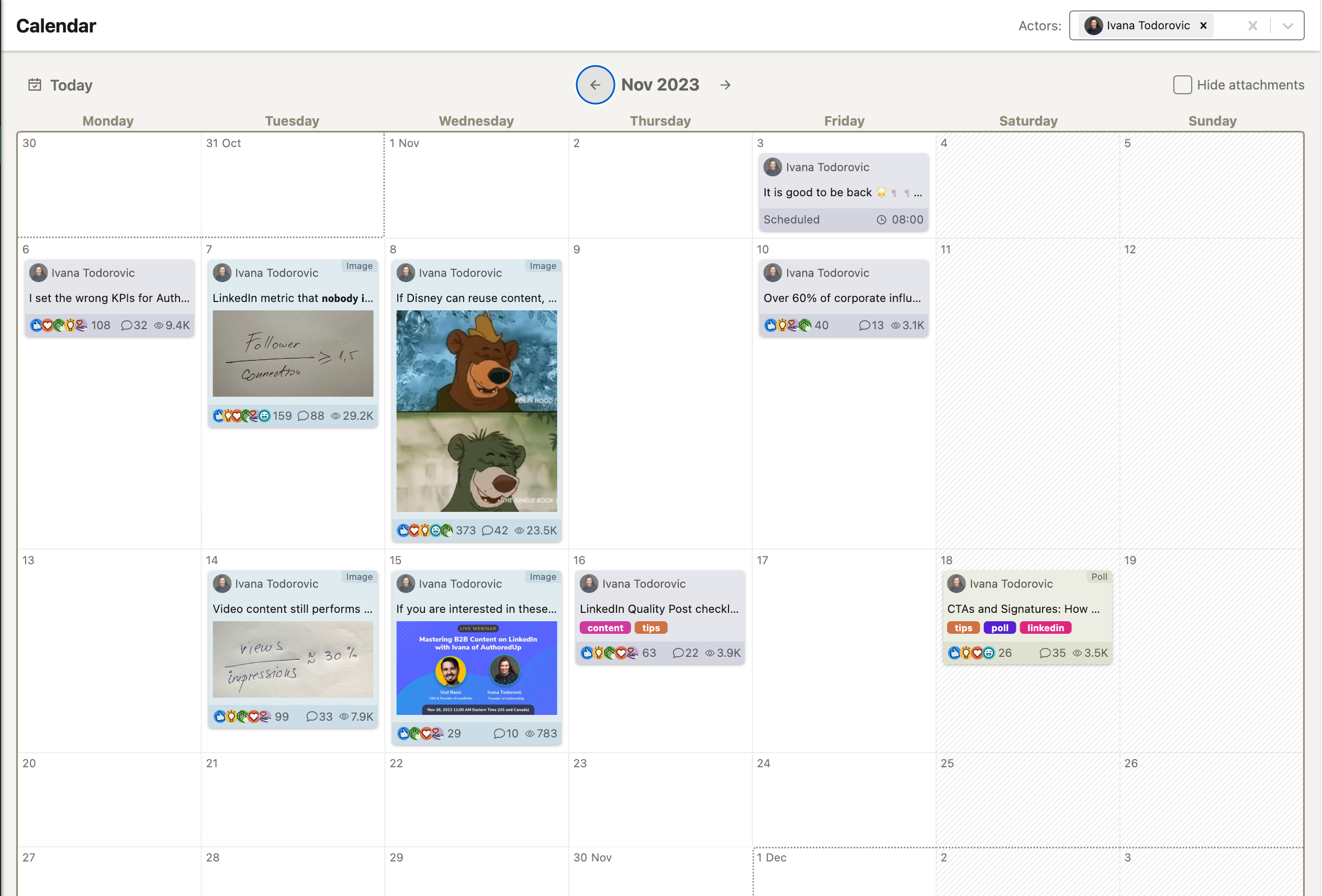Click comments icon showing 22
The width and height of the screenshot is (1322, 896).
(x=678, y=653)
